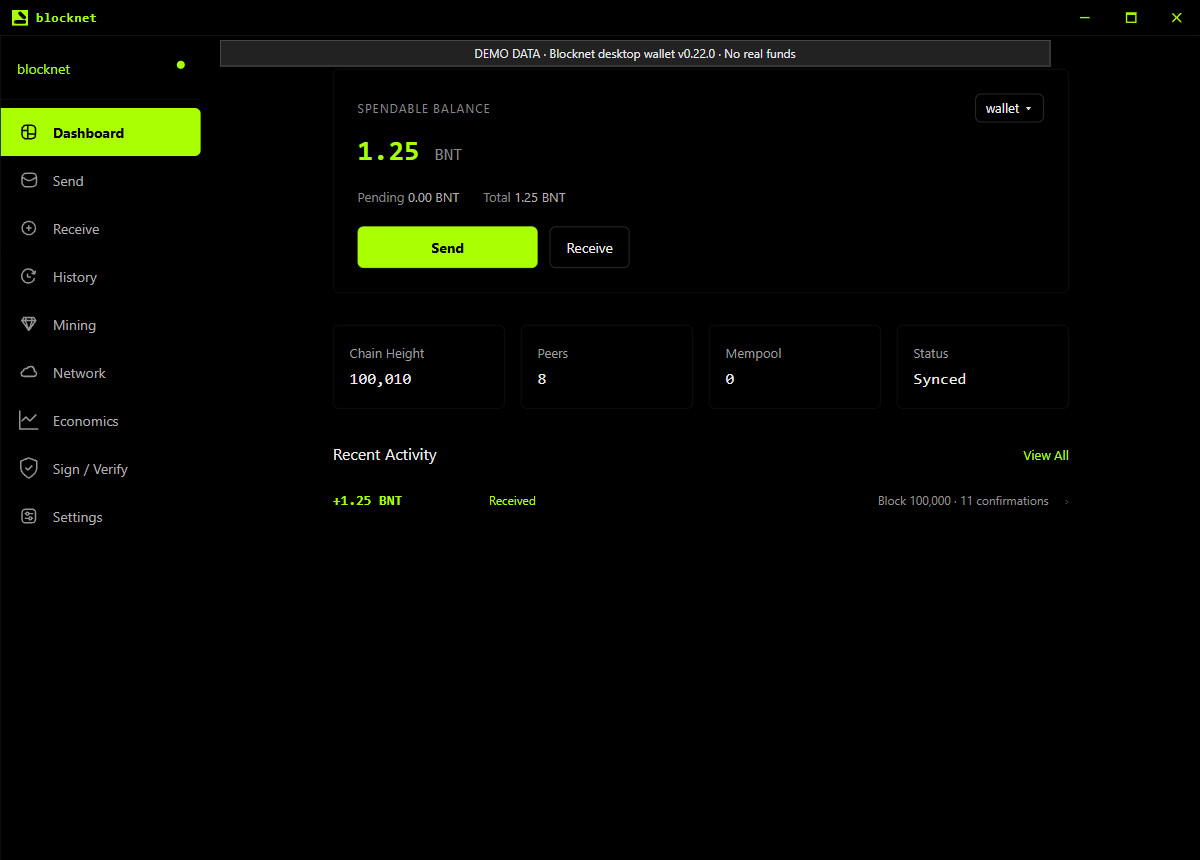The width and height of the screenshot is (1200, 860).
Task: Click the DEMO DATA banner
Action: pyautogui.click(x=635, y=54)
